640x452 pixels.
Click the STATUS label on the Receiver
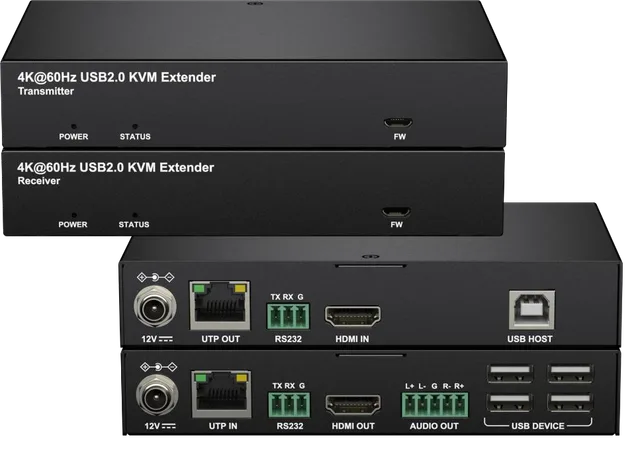pos(134,225)
